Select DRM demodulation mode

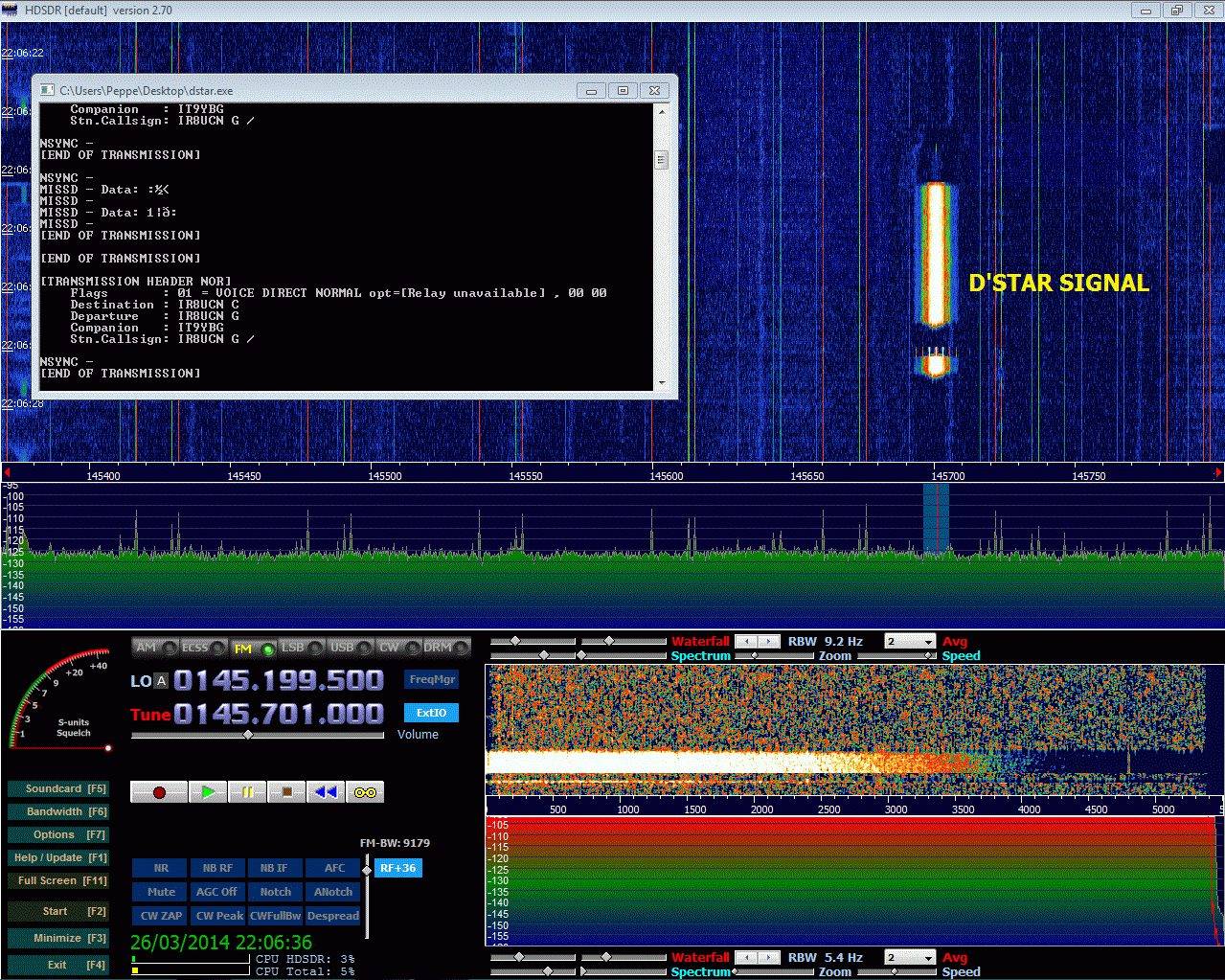click(x=447, y=648)
